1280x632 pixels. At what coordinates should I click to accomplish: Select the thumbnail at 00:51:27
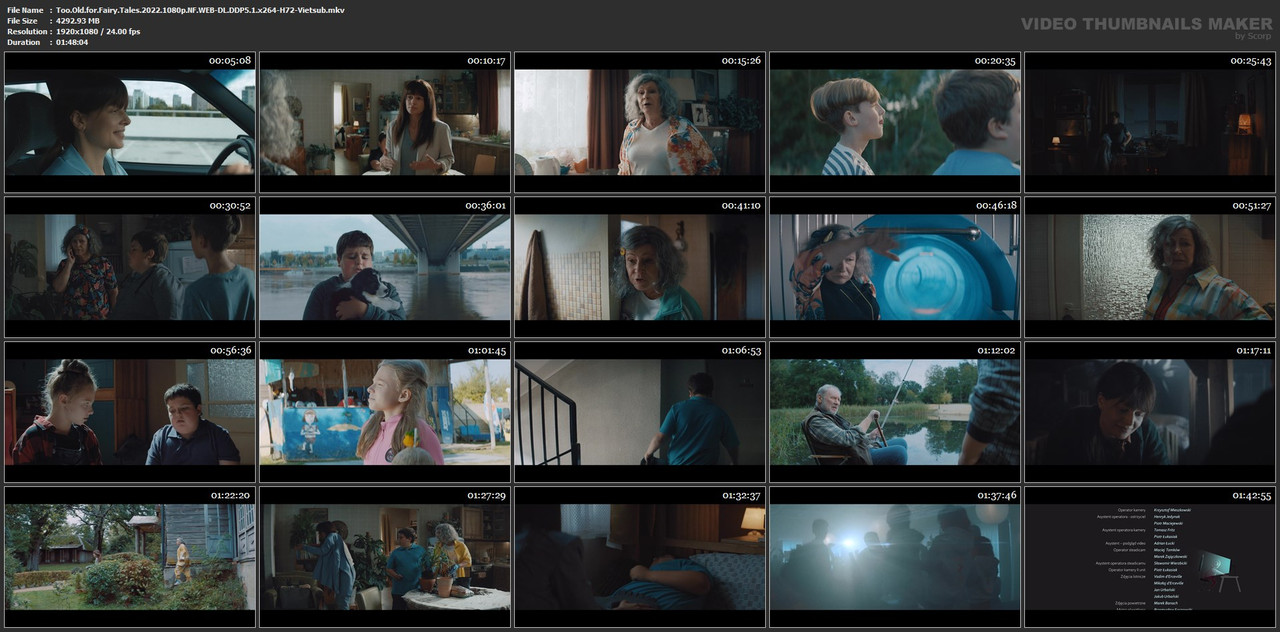point(1150,267)
